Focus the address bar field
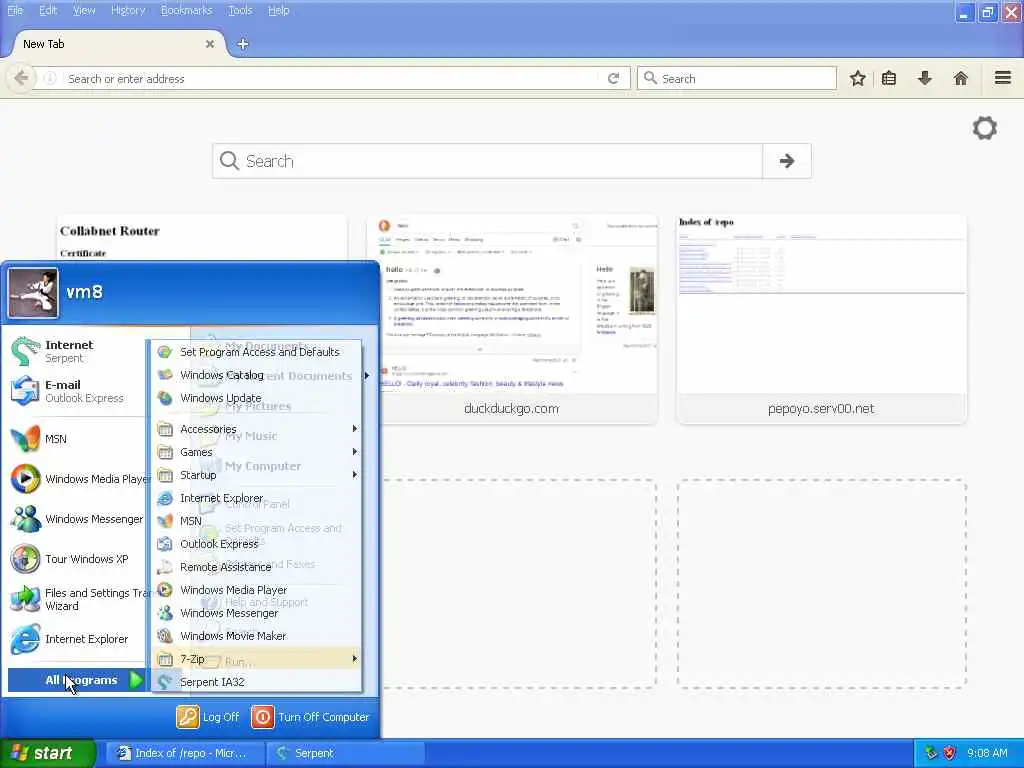The image size is (1024, 768). pos(330,78)
